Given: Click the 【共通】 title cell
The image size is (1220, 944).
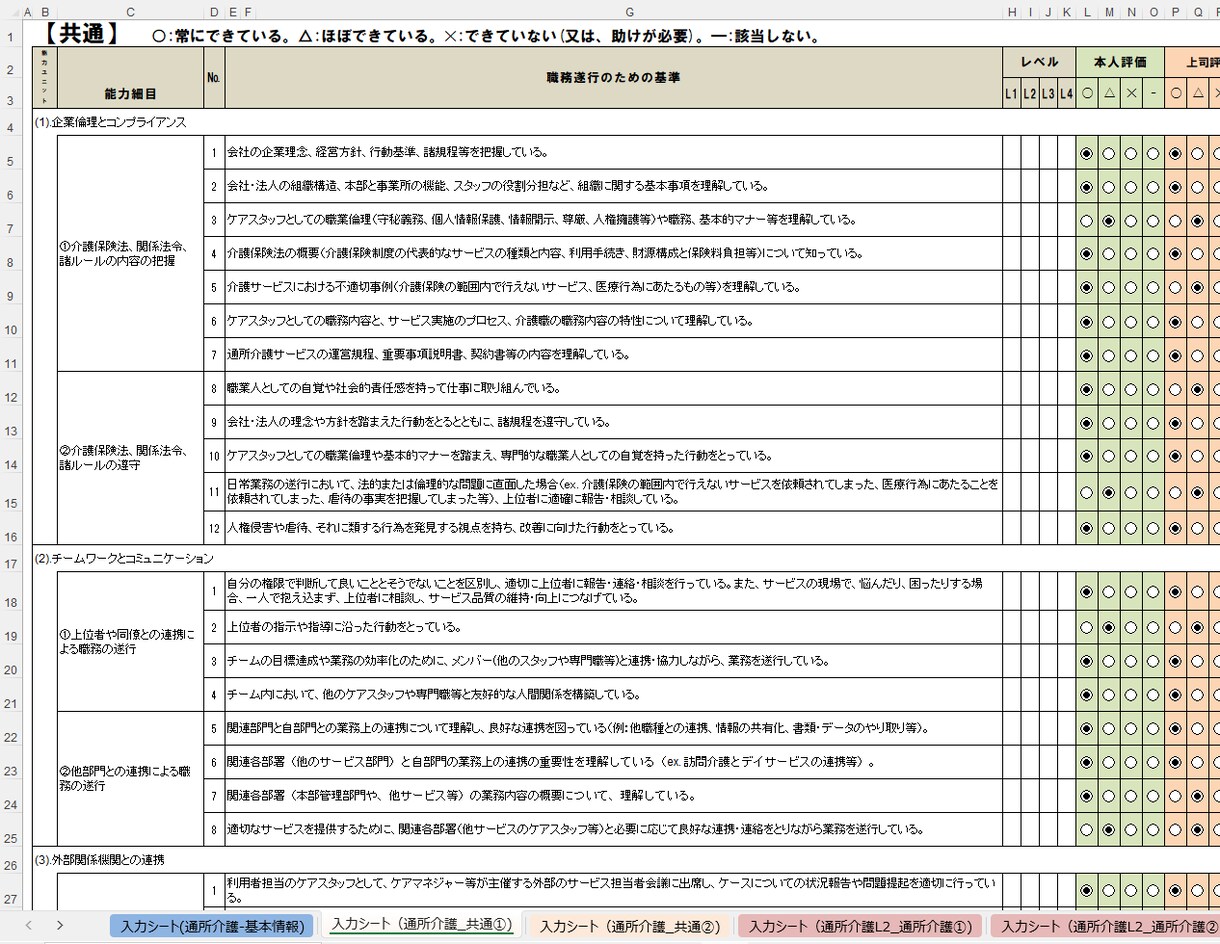Looking at the screenshot, I should click(x=82, y=34).
